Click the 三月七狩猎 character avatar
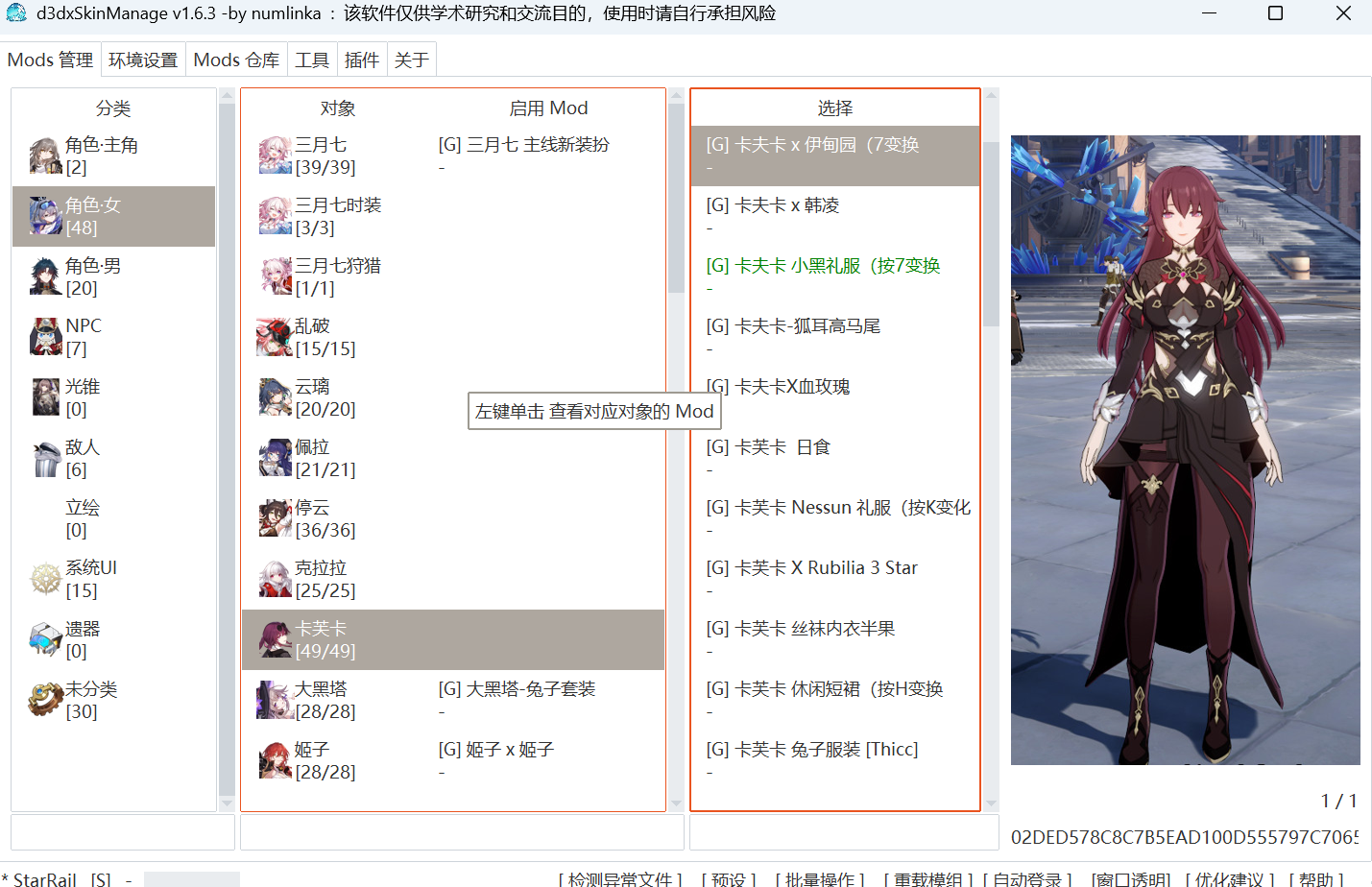This screenshot has height=887, width=1372. [275, 277]
